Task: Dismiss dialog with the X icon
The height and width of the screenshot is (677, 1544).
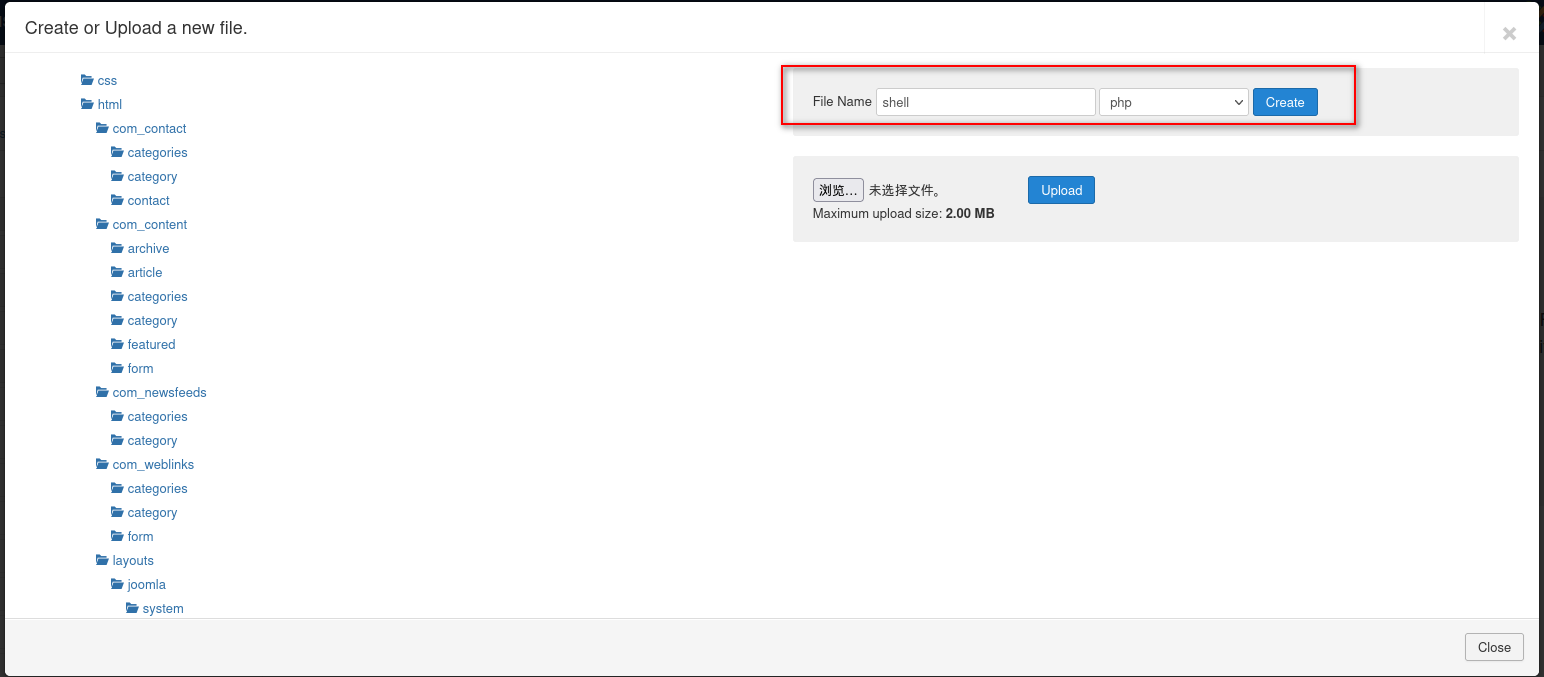Action: [1510, 33]
